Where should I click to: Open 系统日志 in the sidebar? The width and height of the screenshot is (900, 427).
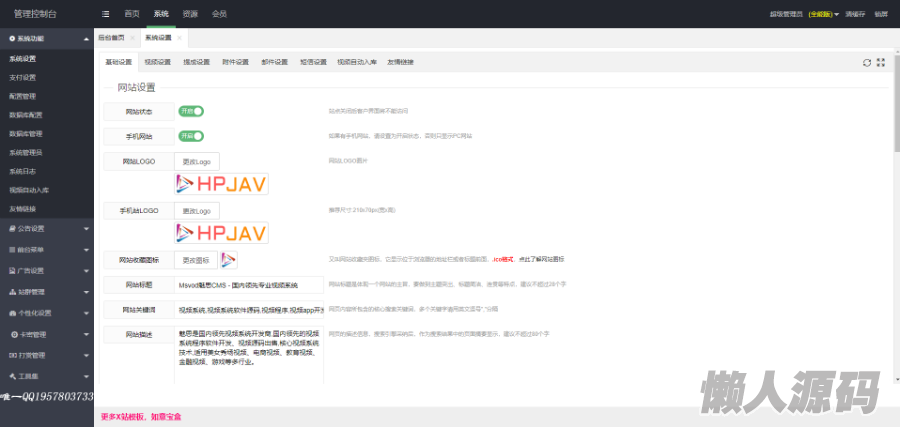click(x=47, y=171)
